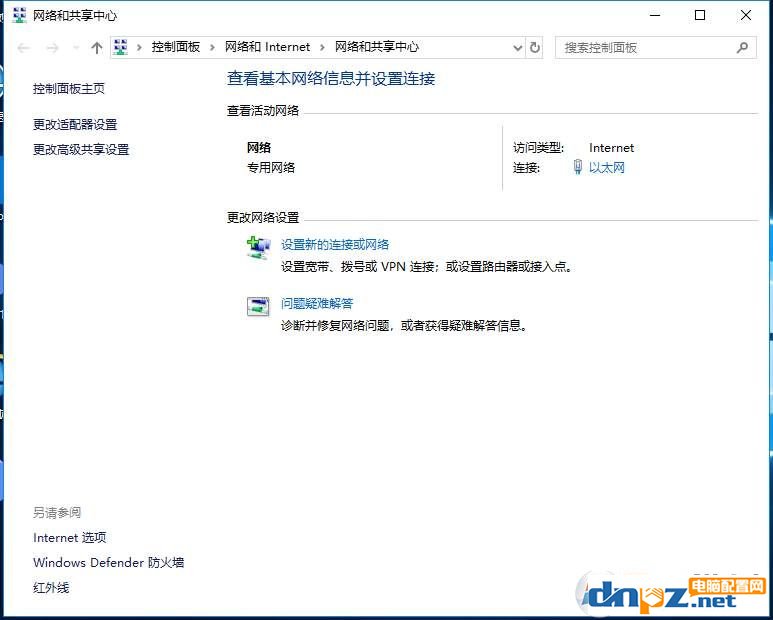
Task: Close the 网络和共享中心 window
Action: (746, 15)
